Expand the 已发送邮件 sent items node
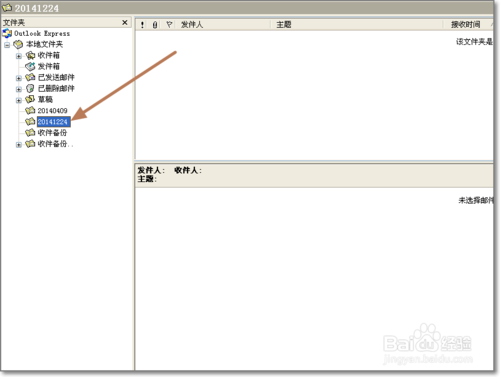 [x=19, y=78]
